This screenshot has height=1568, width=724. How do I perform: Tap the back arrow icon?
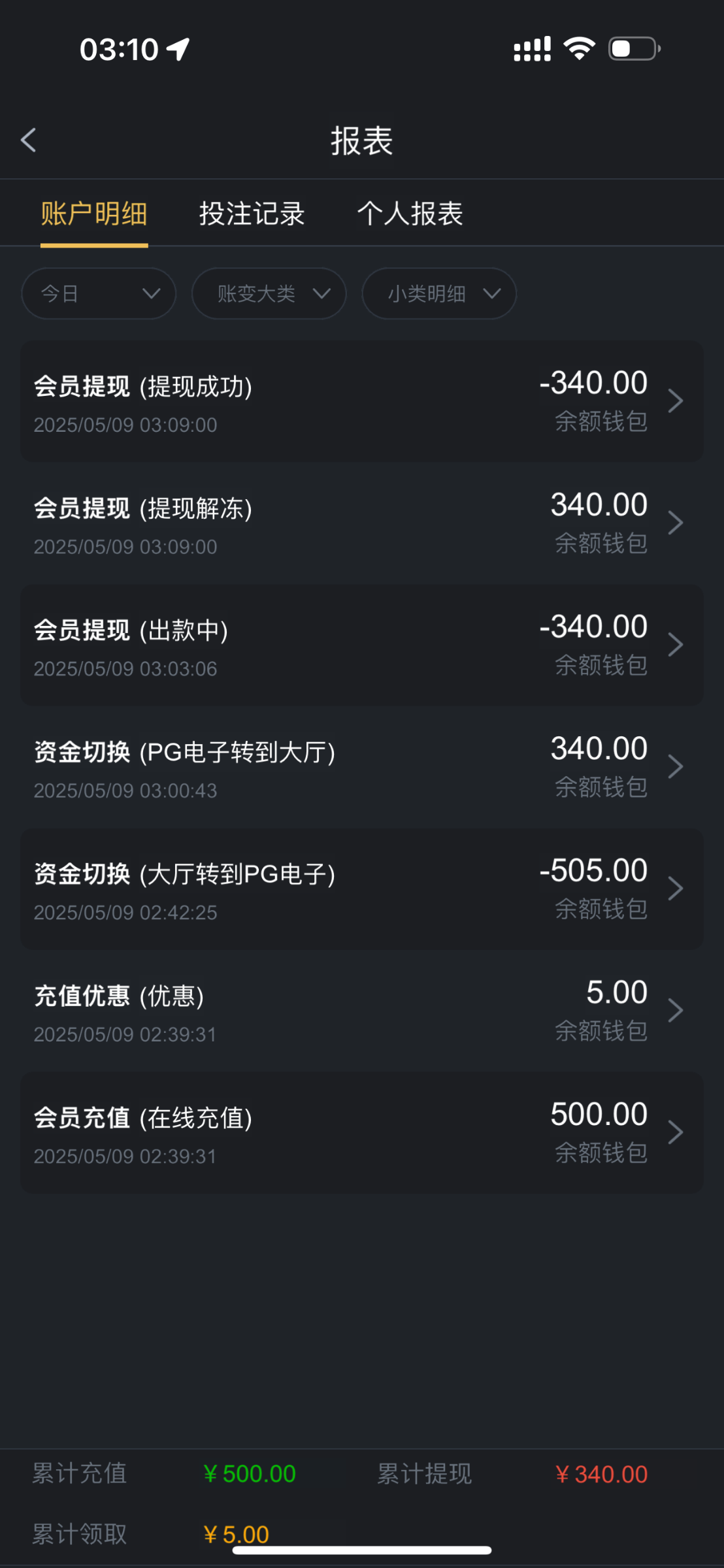(x=29, y=140)
